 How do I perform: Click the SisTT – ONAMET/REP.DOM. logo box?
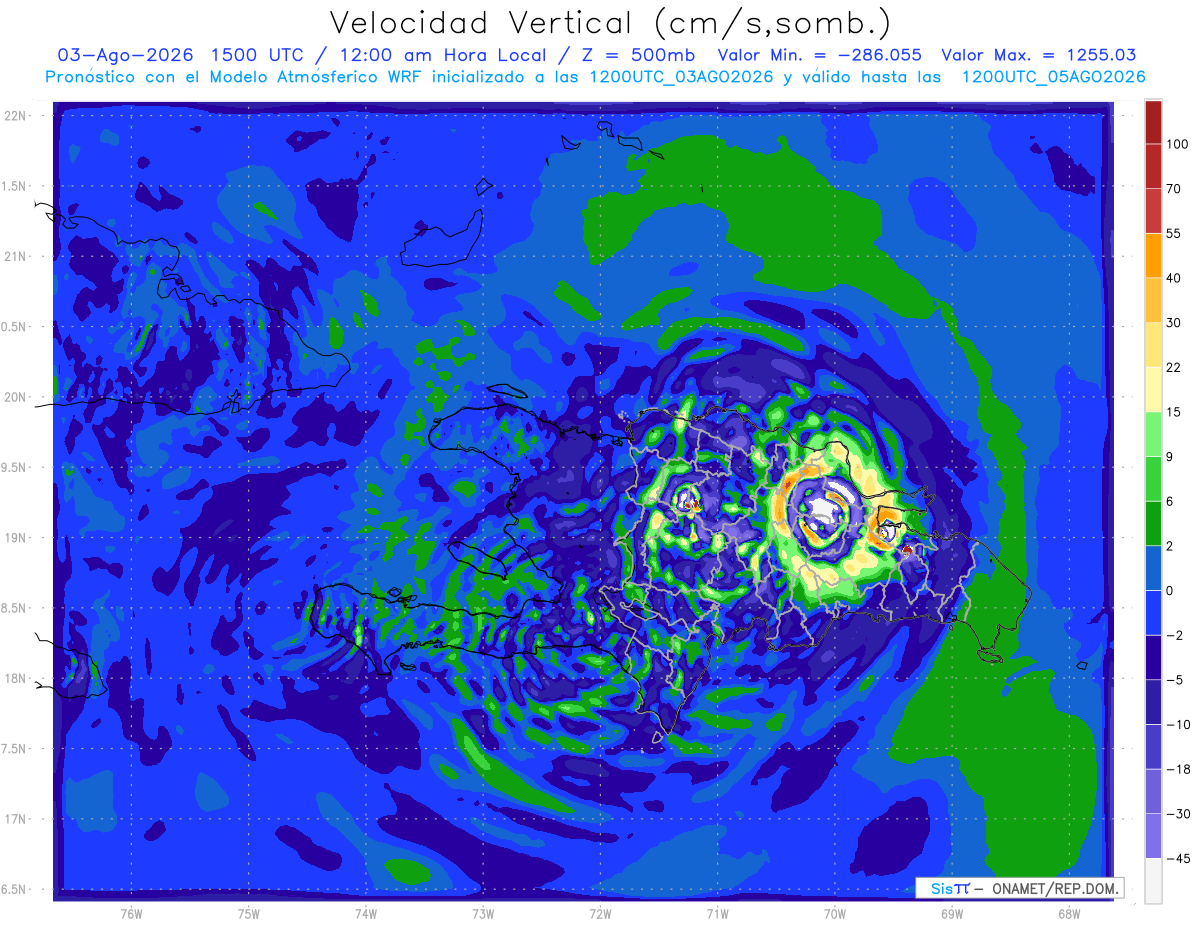[x=1020, y=887]
